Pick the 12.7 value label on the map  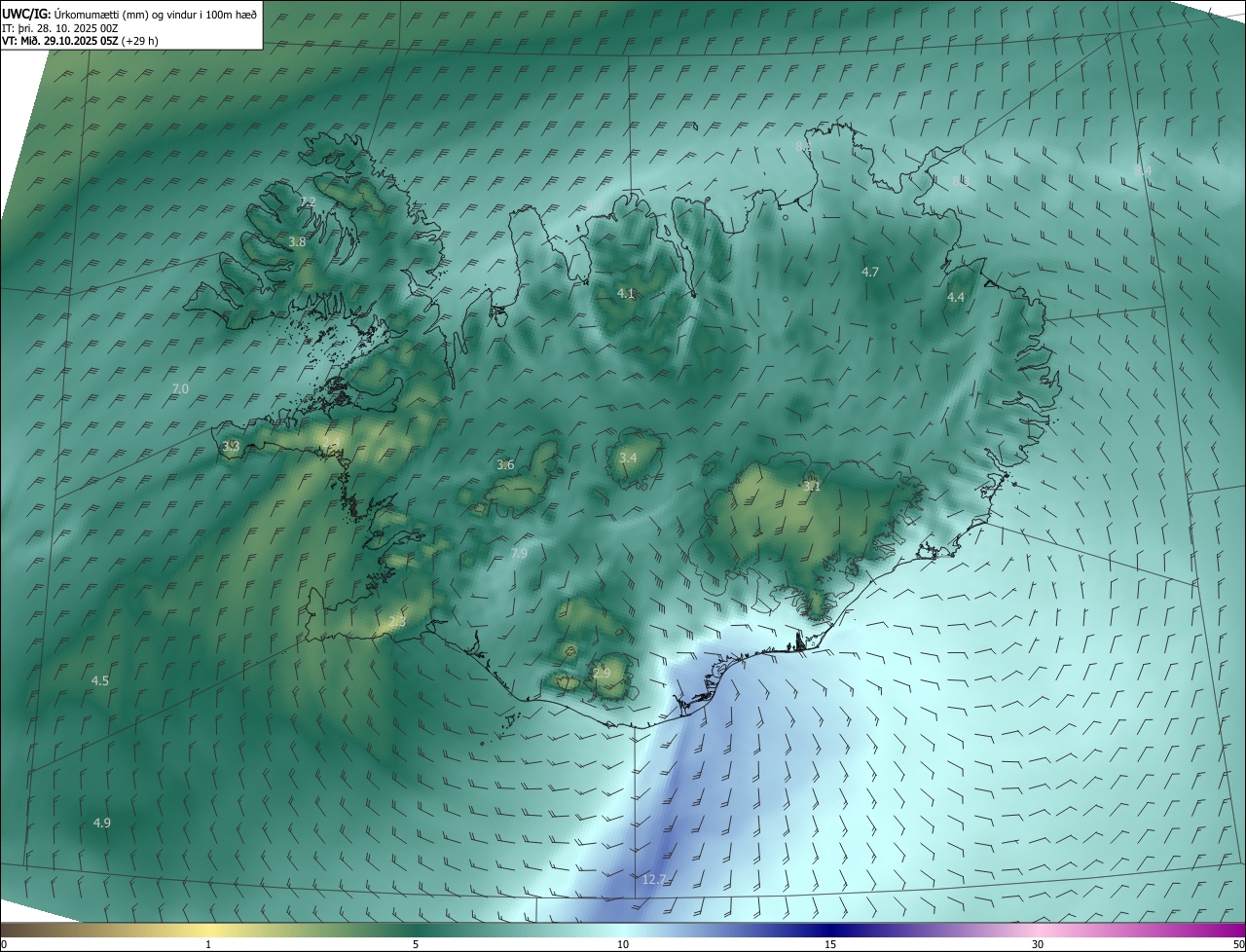[654, 879]
